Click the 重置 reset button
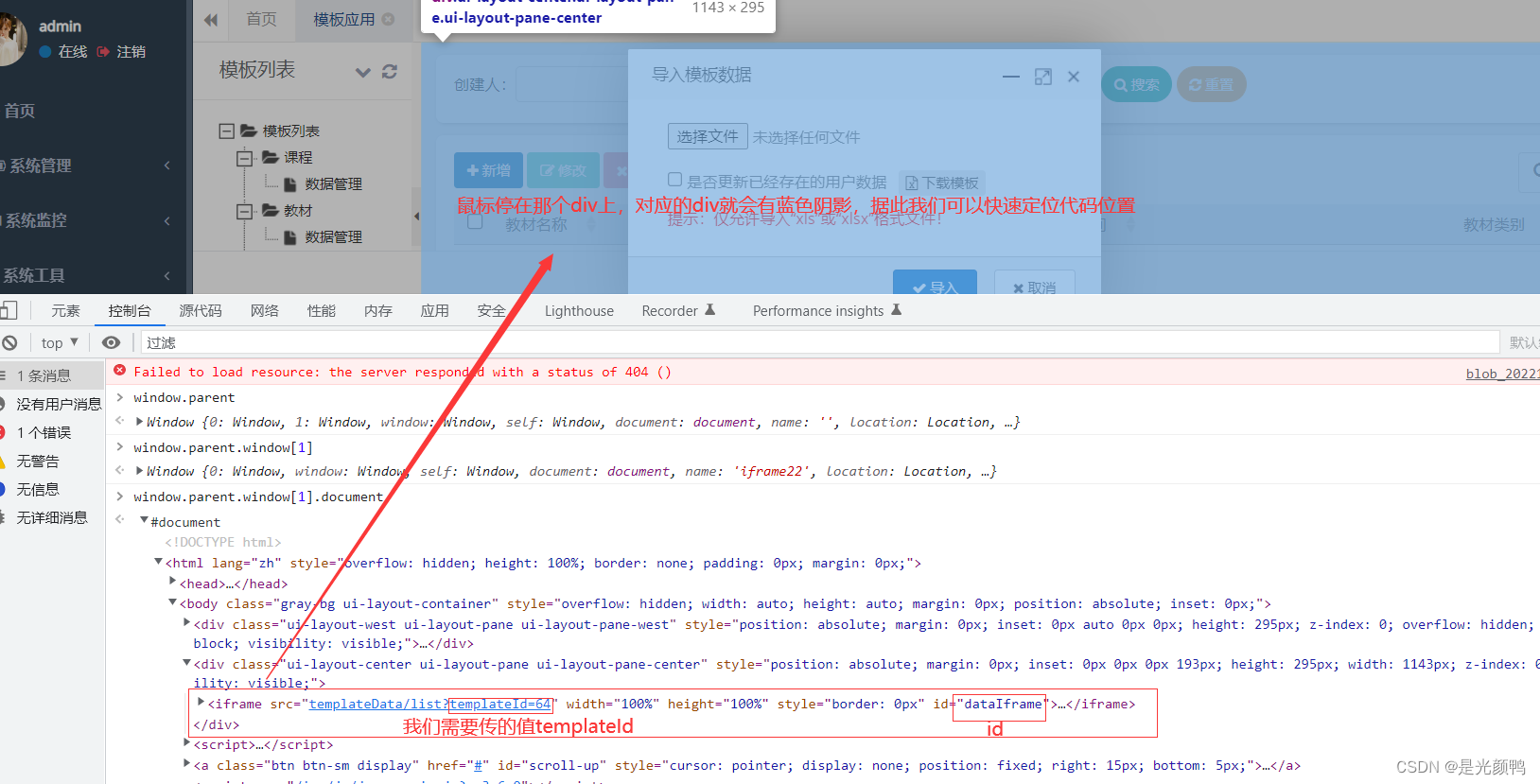1540x784 pixels. pyautogui.click(x=1211, y=84)
